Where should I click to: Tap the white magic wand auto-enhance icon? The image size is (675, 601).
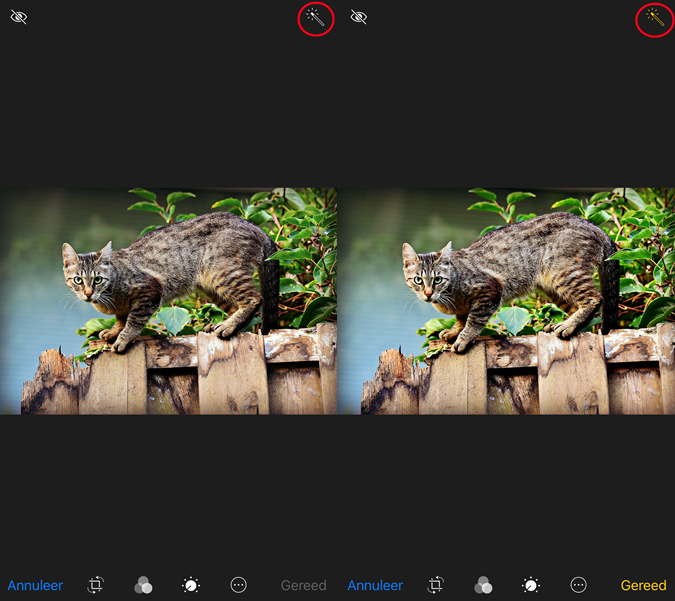click(x=315, y=18)
